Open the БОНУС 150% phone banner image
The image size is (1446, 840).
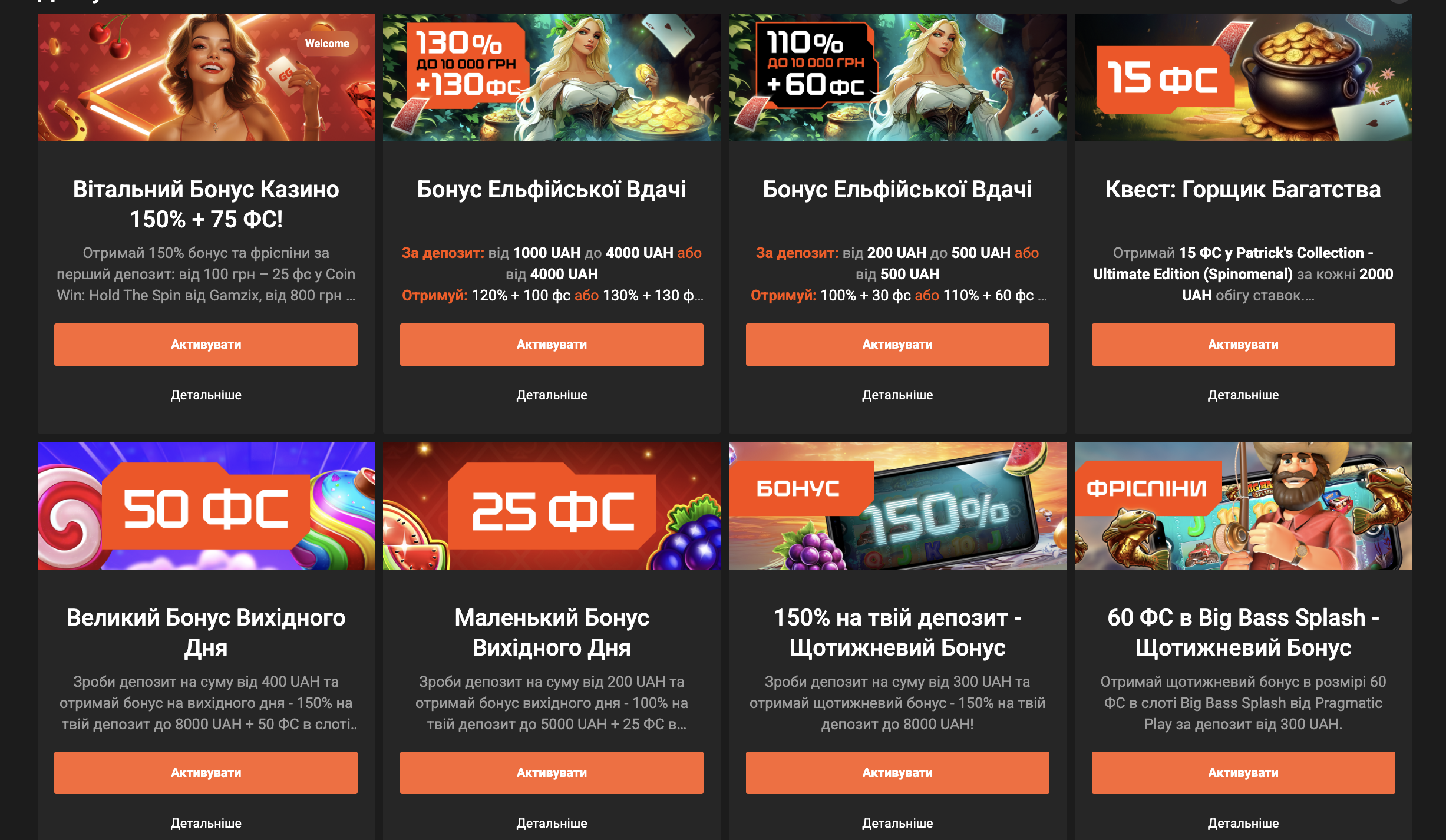tap(897, 506)
